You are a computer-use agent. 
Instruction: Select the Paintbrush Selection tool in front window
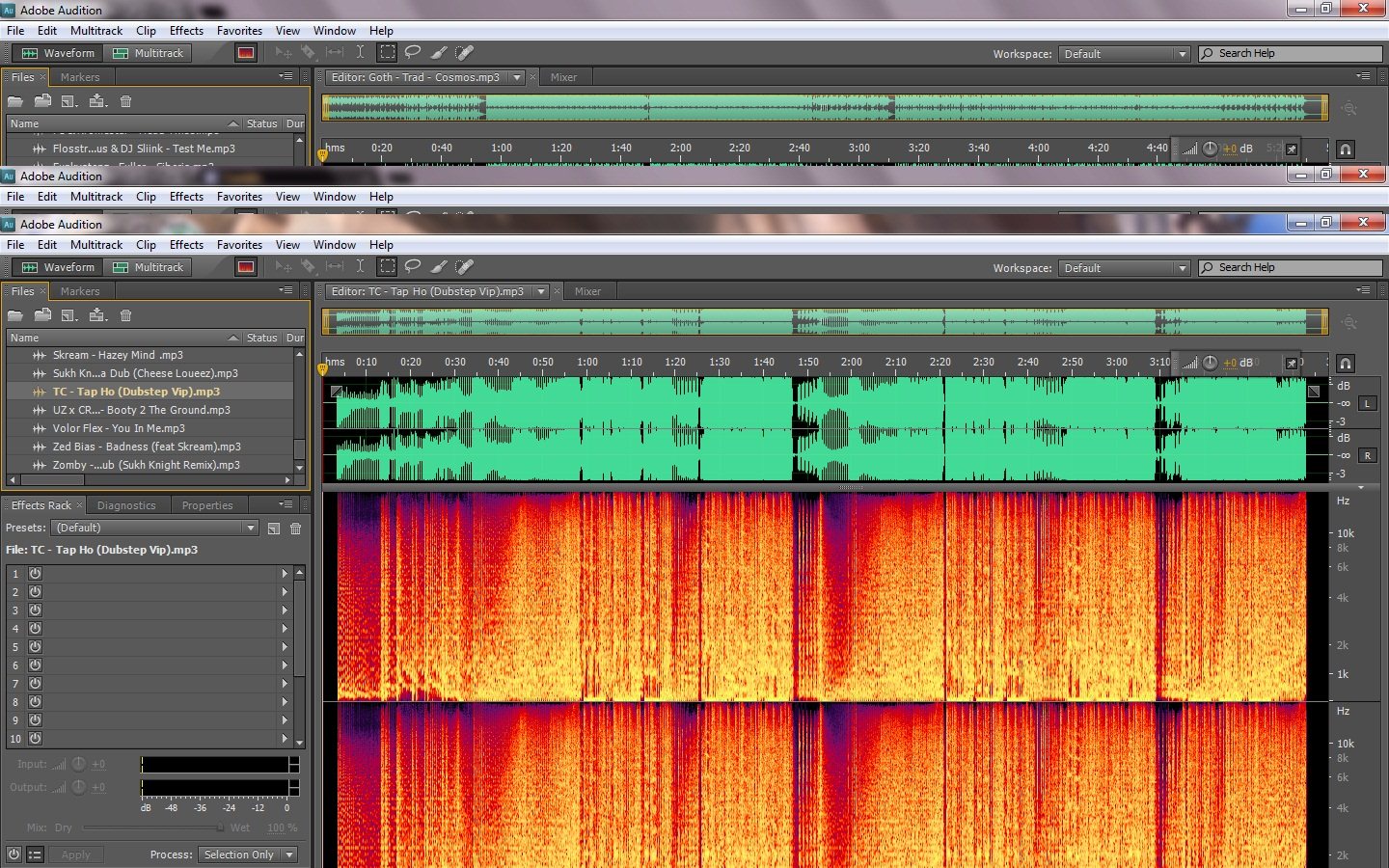pyautogui.click(x=438, y=267)
